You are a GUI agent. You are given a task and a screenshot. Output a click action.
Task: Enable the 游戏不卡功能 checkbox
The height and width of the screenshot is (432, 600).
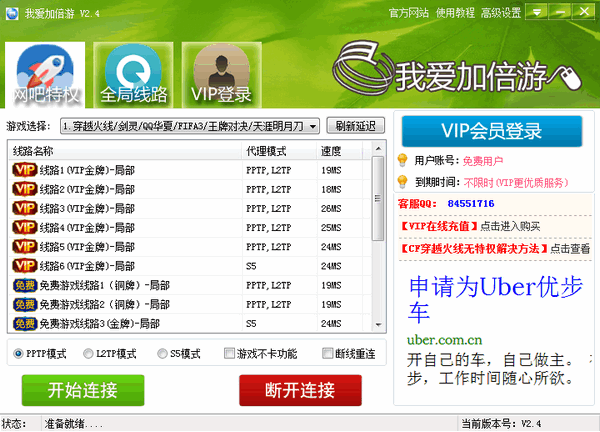point(229,354)
